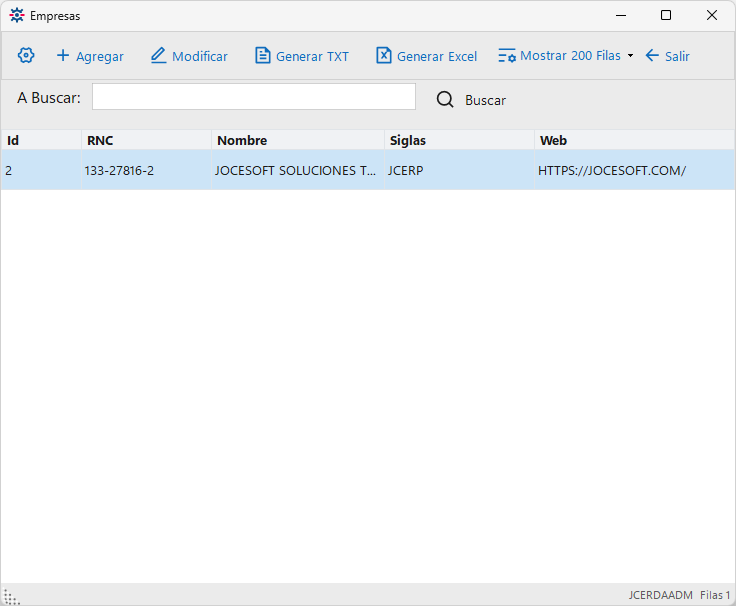Click the pencil icon for Modificar
736x606 pixels.
tap(159, 55)
